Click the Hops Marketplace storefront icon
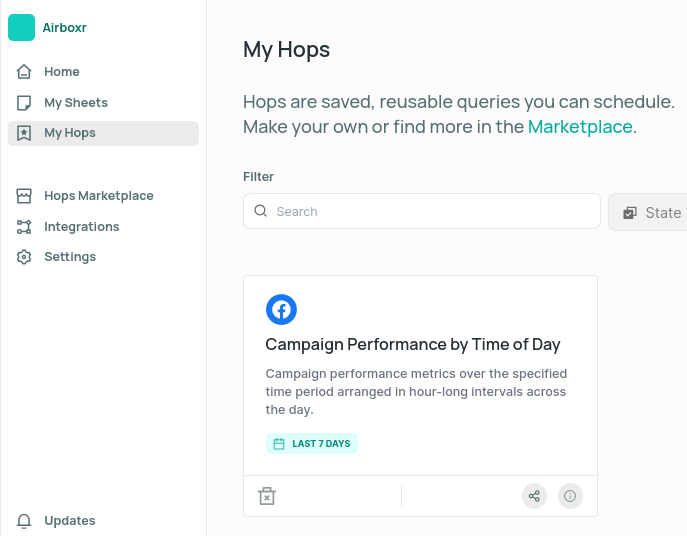The image size is (687, 536). pyautogui.click(x=24, y=195)
